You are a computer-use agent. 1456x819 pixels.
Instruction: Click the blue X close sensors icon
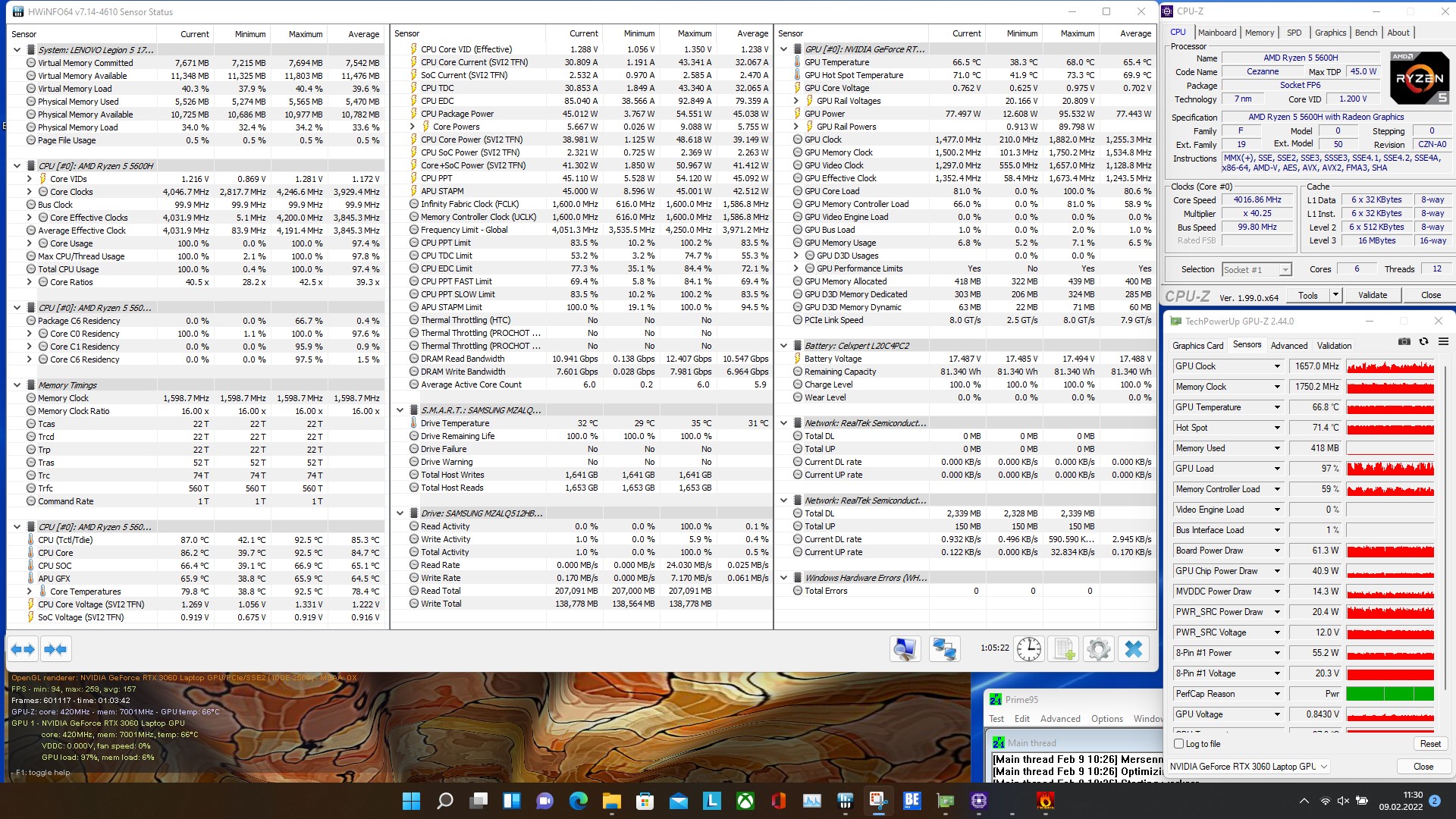tap(1134, 649)
